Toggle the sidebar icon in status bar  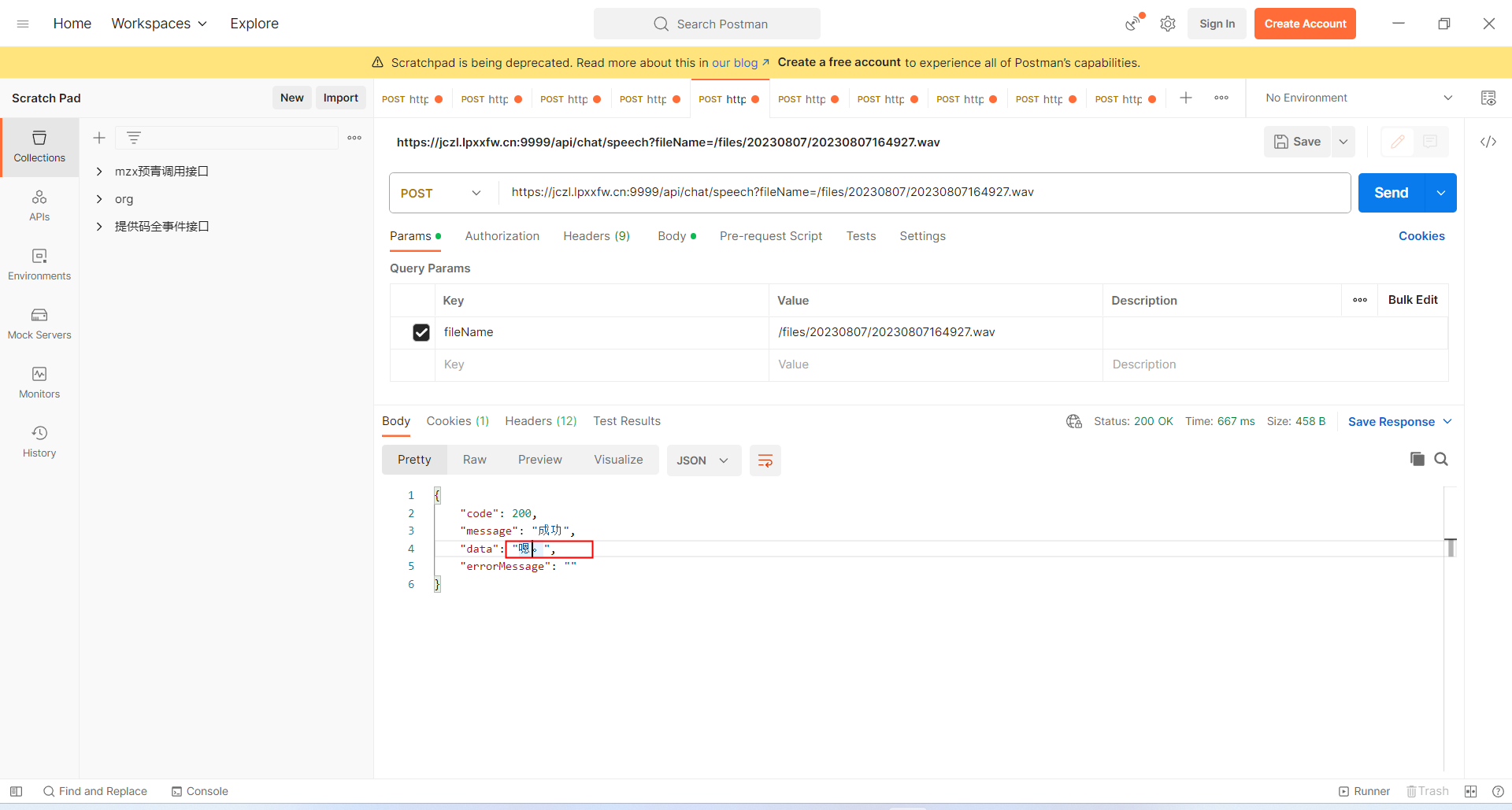[x=16, y=791]
